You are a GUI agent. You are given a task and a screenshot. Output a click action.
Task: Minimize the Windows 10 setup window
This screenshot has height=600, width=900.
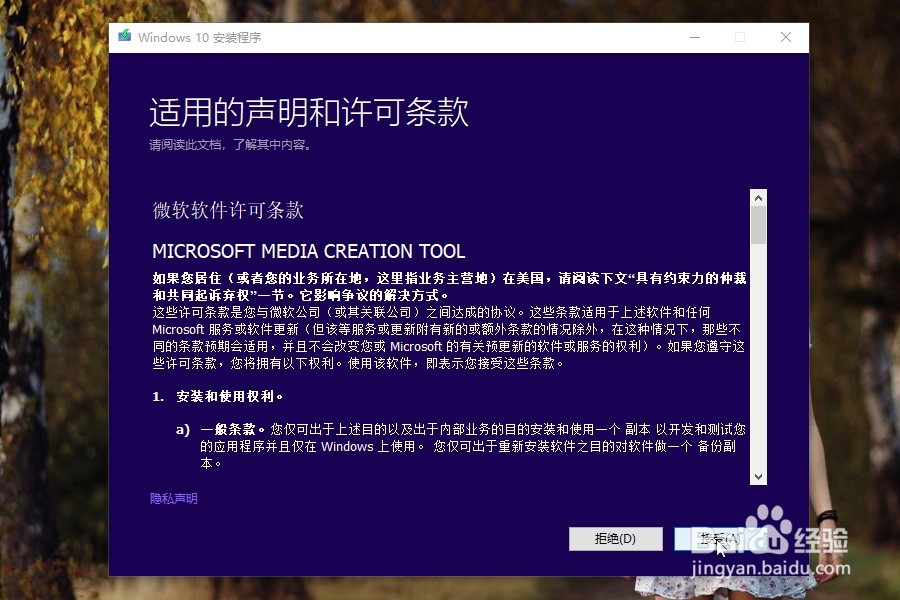[x=695, y=37]
